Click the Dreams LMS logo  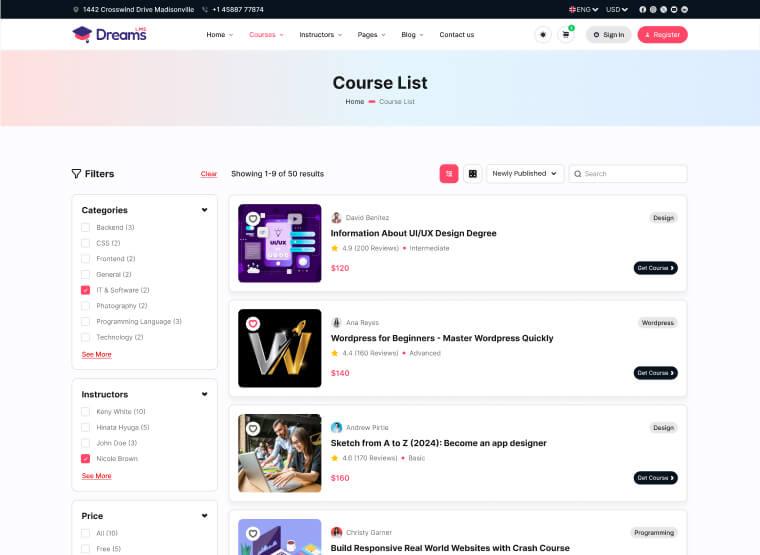point(109,34)
